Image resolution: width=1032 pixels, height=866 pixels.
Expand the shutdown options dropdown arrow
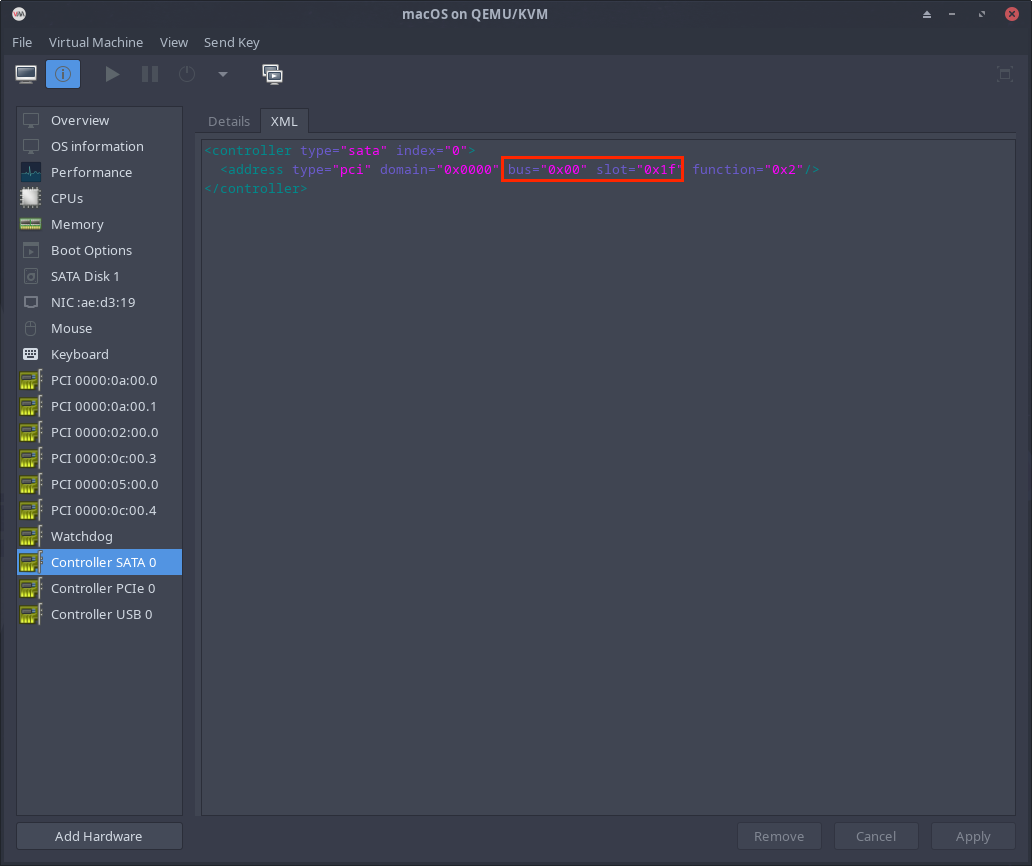(x=222, y=74)
